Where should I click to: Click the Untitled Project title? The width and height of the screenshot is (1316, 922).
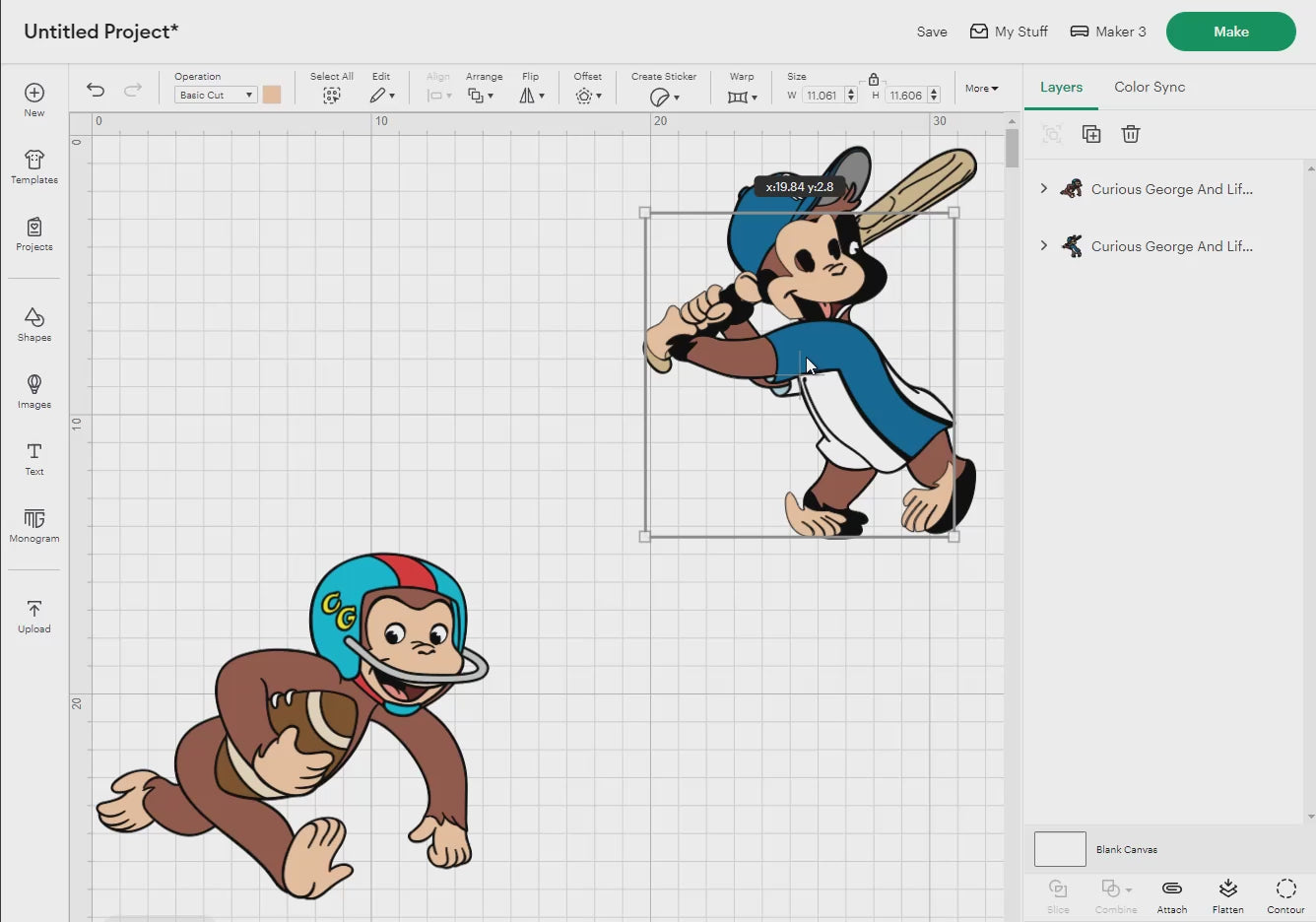tap(101, 32)
